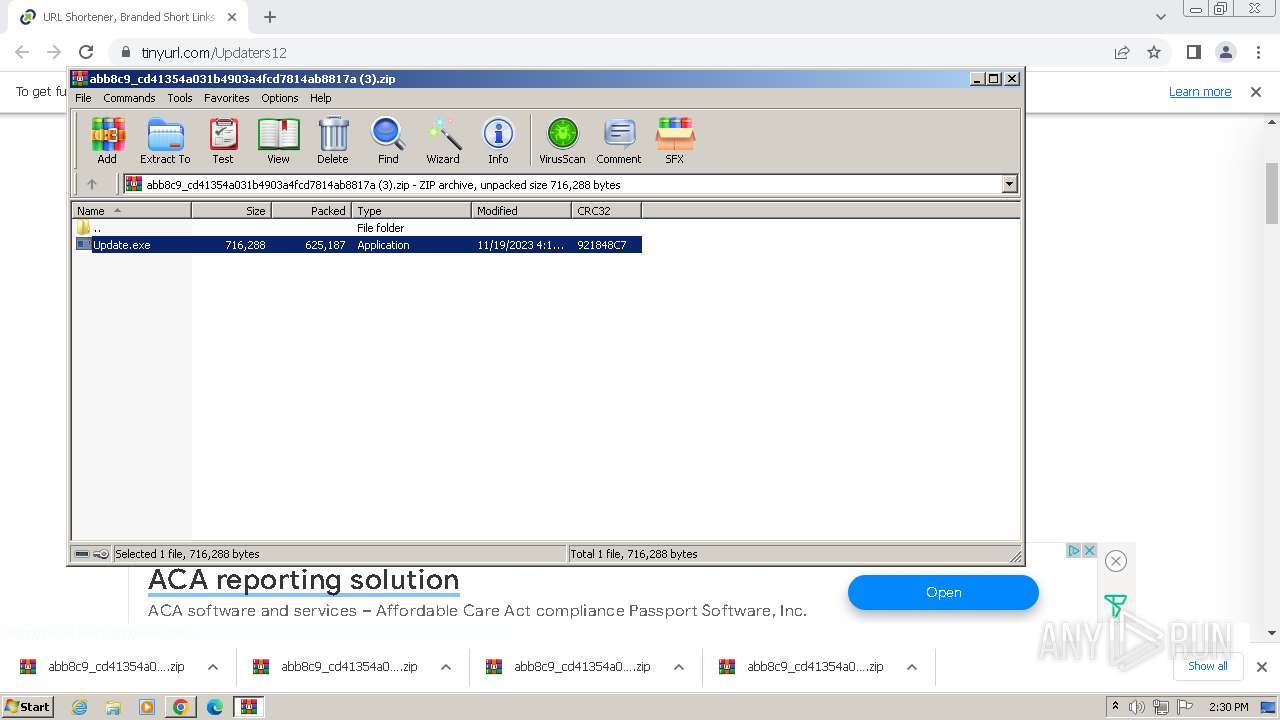The image size is (1280, 720).
Task: Expand options for first downloaded zip
Action: pyautogui.click(x=212, y=667)
